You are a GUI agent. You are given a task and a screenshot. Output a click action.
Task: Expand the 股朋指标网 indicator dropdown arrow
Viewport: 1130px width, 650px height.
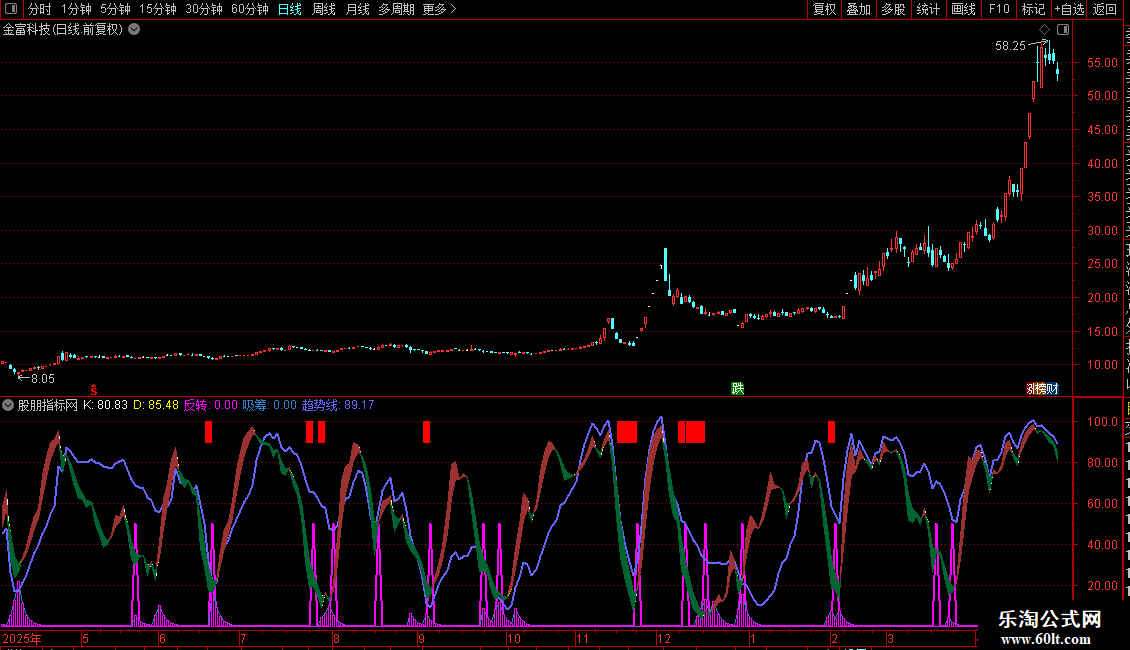click(8, 405)
